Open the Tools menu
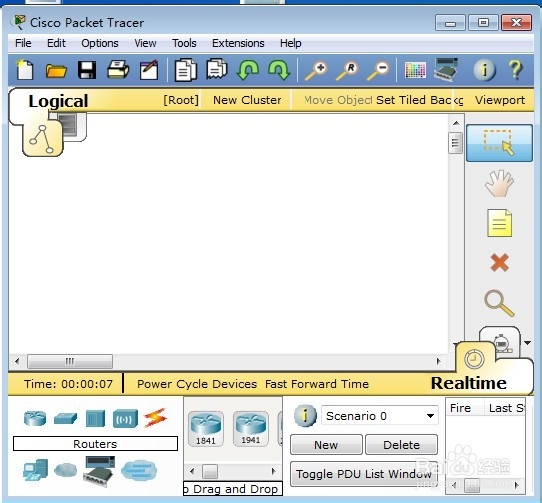 (184, 43)
